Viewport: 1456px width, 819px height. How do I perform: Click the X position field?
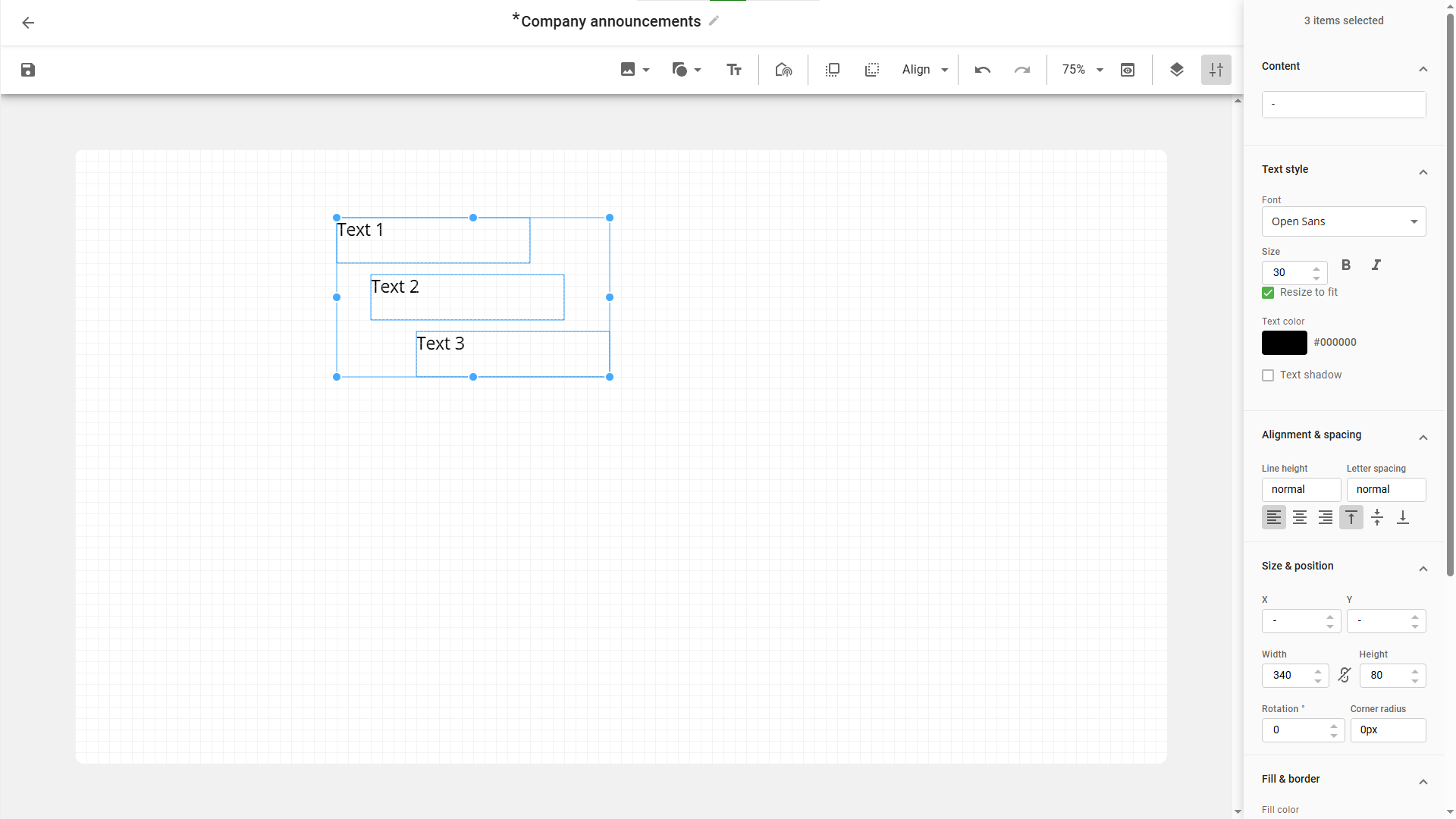pyautogui.click(x=1301, y=621)
